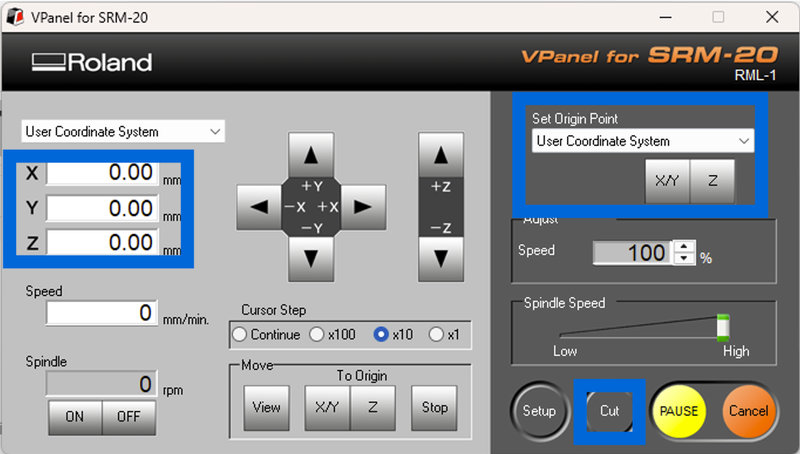Move to the Z origin
This screenshot has height=454, width=800.
(x=372, y=408)
